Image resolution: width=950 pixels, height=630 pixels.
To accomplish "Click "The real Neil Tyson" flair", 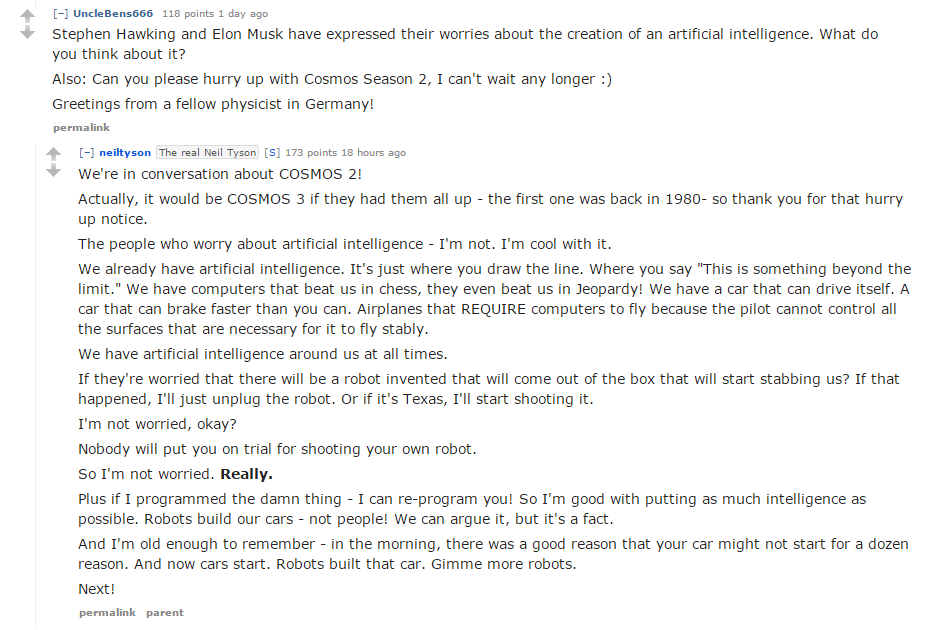I will click(x=207, y=153).
